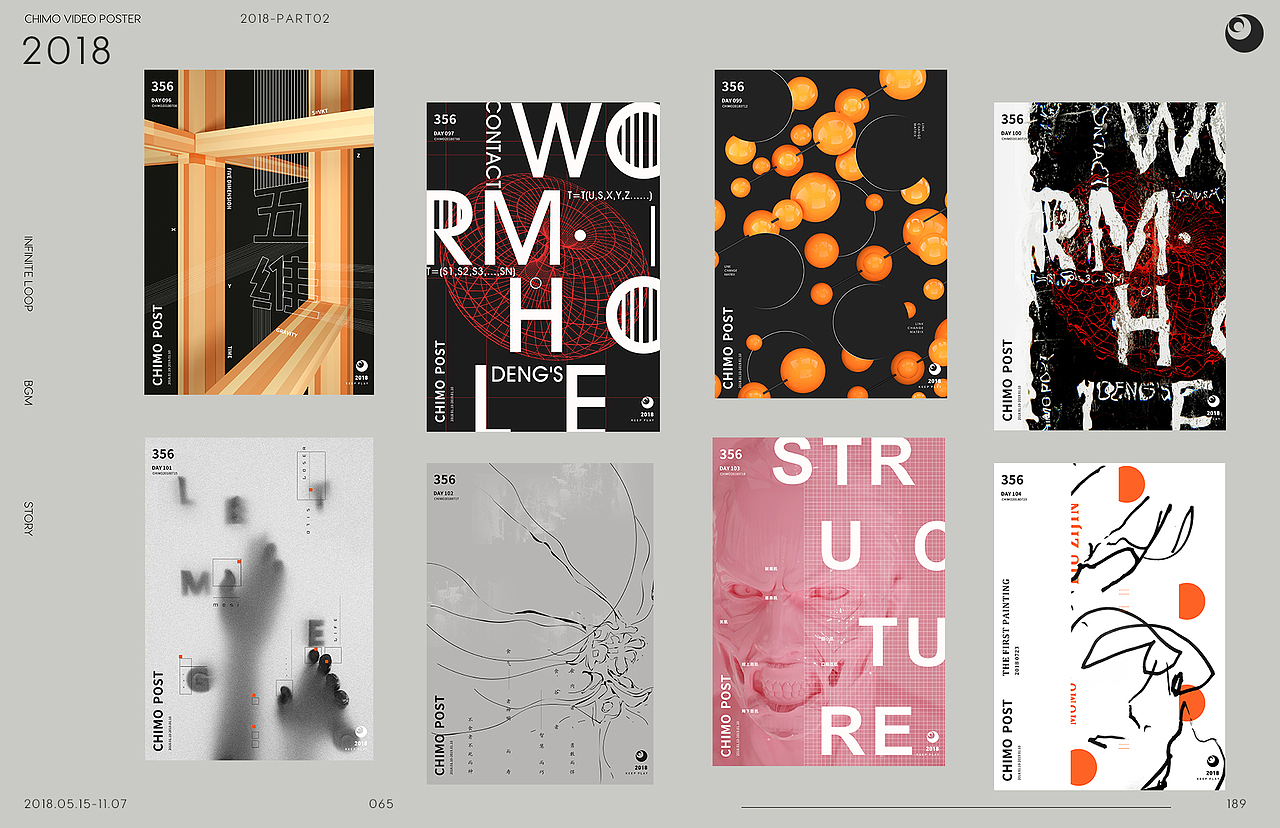Click the eye logo on the wooden beams poster
The image size is (1280, 828).
tap(360, 366)
